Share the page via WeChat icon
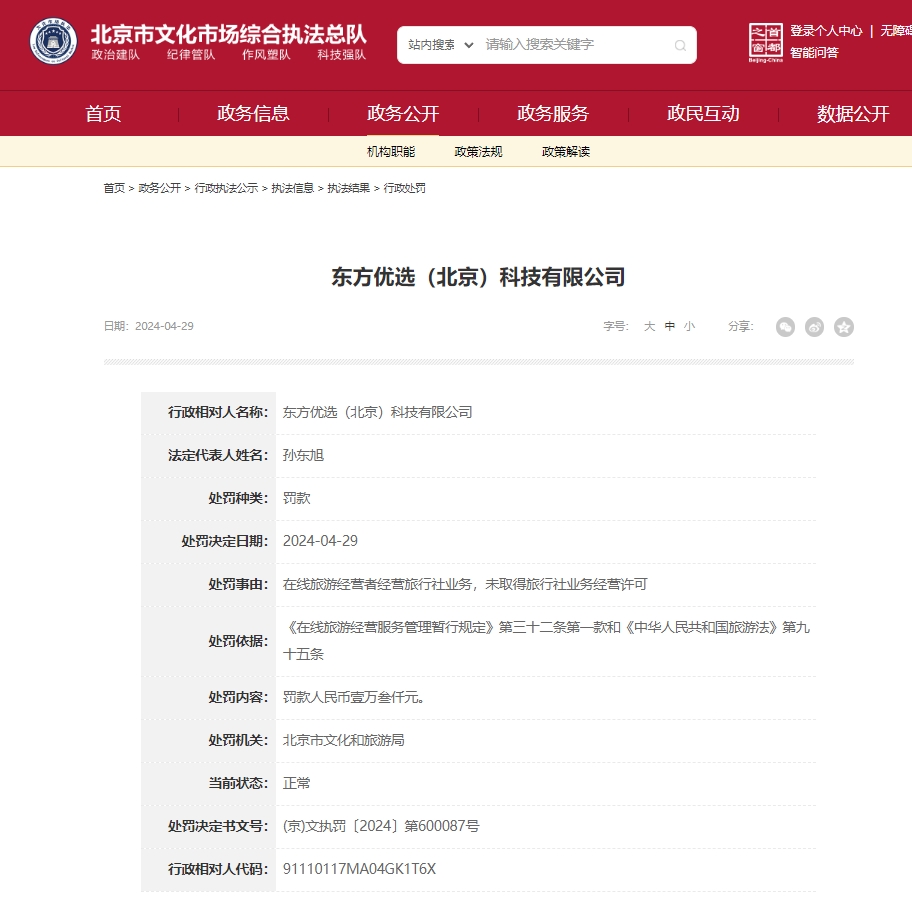This screenshot has height=898, width=912. 785,327
